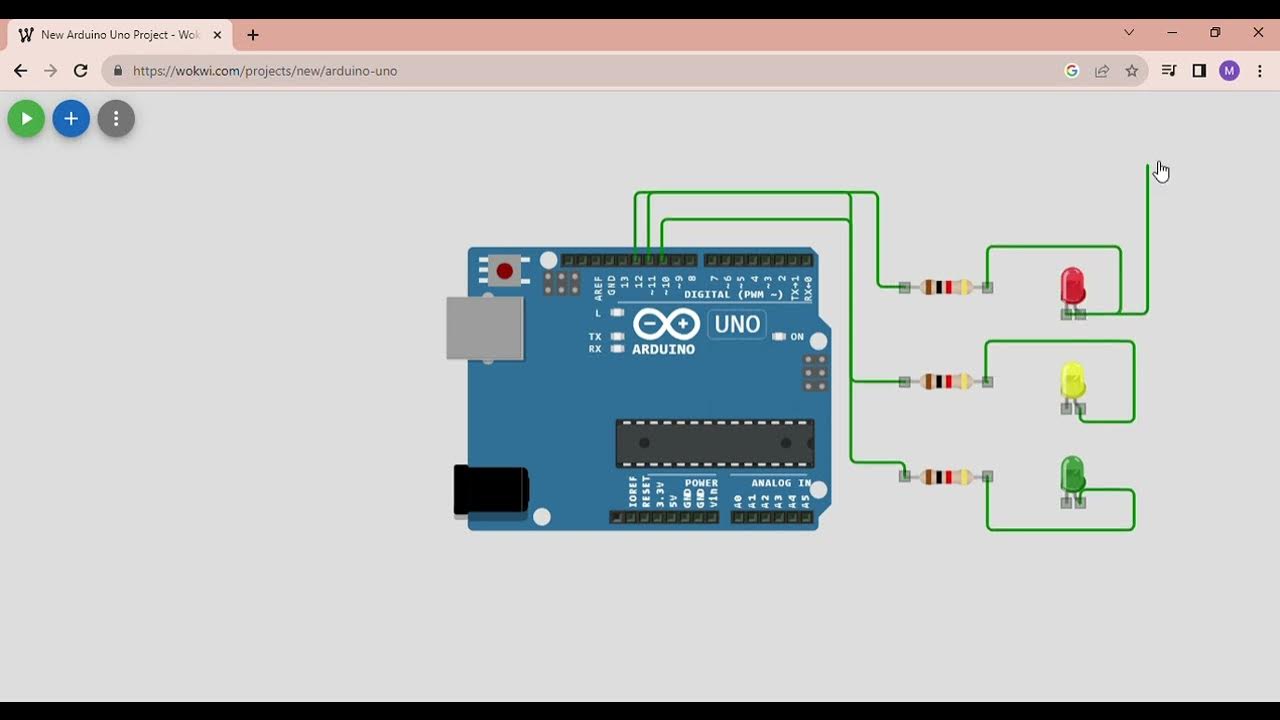Click the ANALOG IN pin header
Viewport: 1280px width, 720px height.
[x=771, y=517]
